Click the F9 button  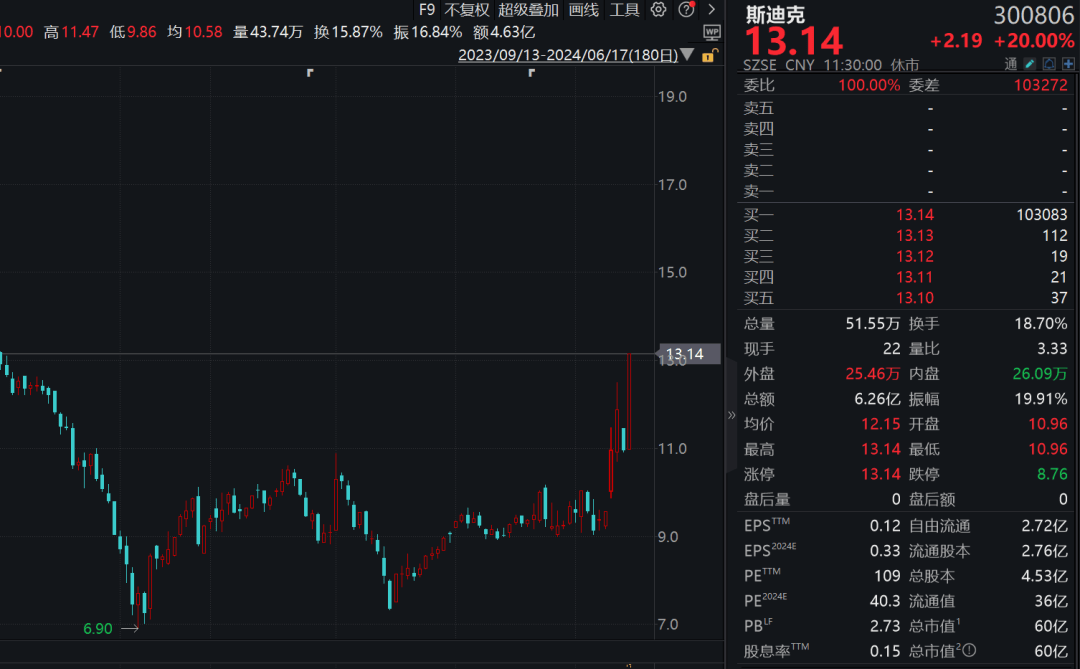click(x=427, y=10)
